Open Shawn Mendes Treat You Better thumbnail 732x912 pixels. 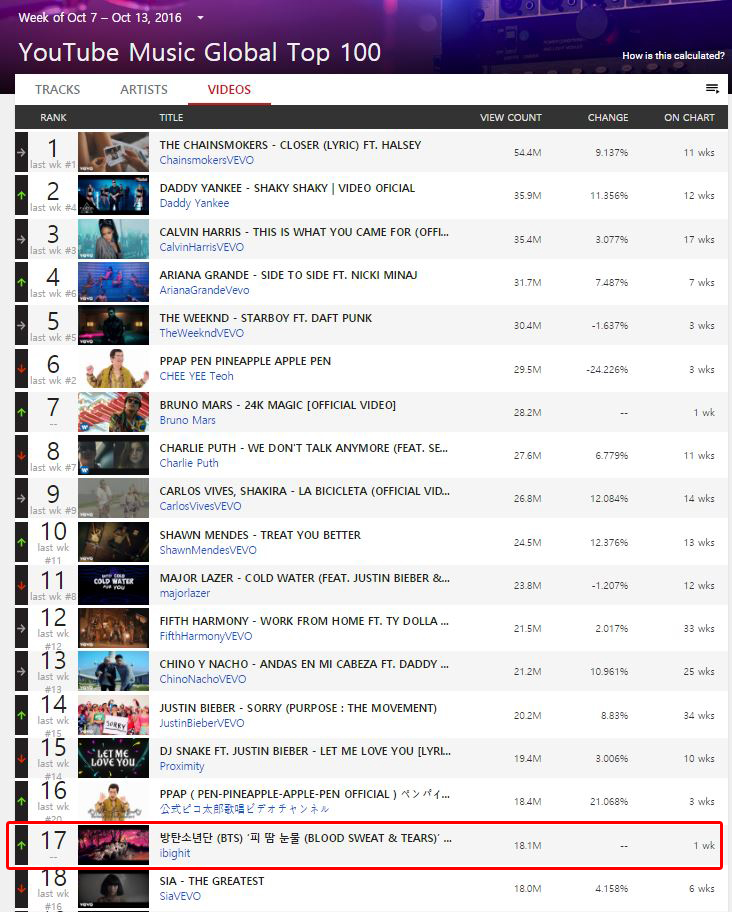click(x=113, y=542)
